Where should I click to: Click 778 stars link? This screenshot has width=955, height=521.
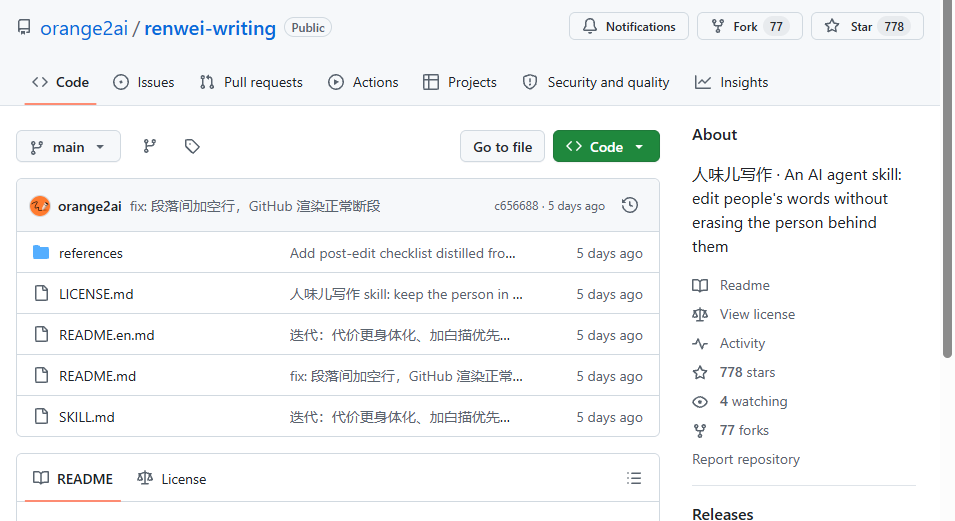tap(747, 372)
